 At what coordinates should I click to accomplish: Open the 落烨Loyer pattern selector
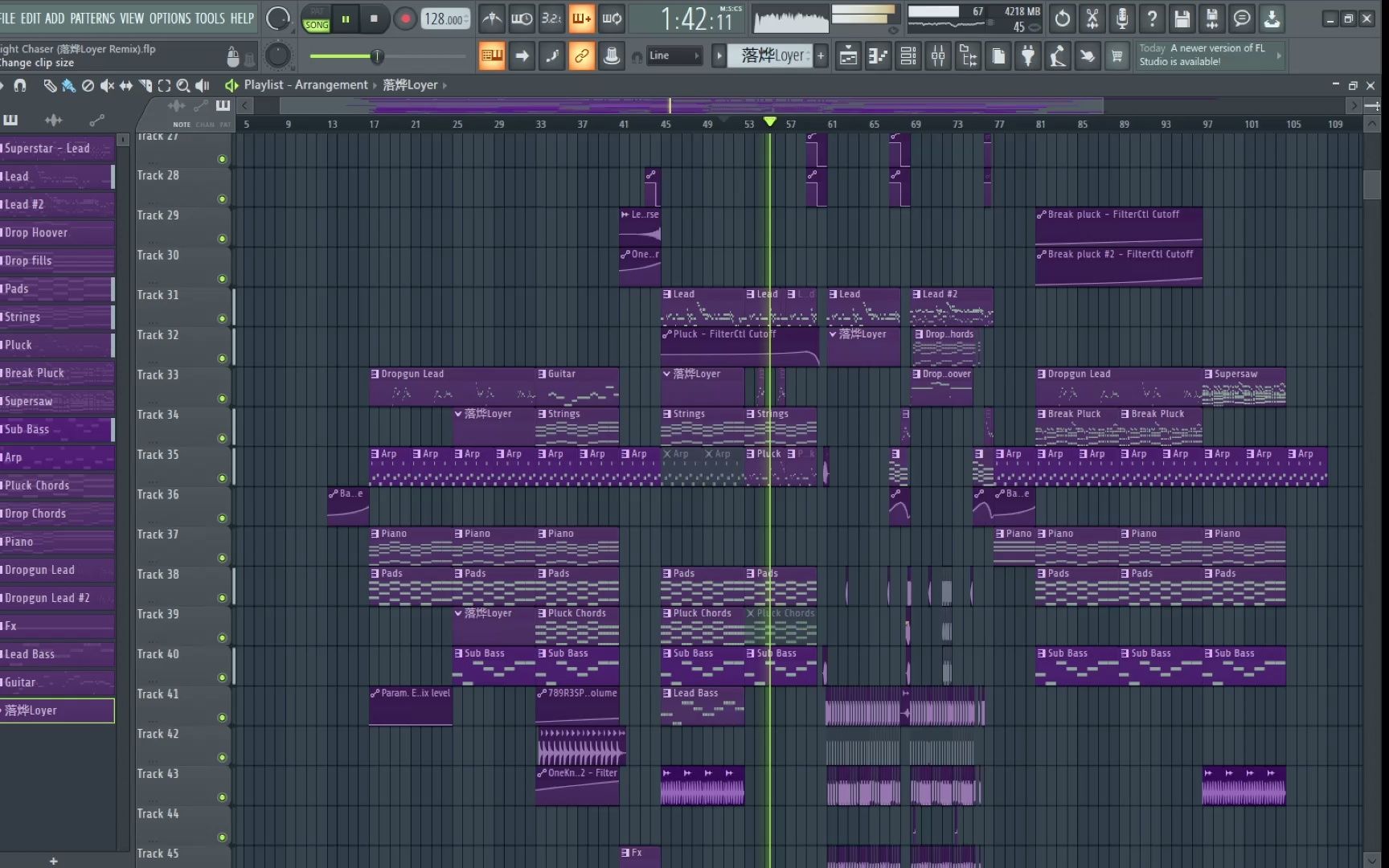(771, 55)
